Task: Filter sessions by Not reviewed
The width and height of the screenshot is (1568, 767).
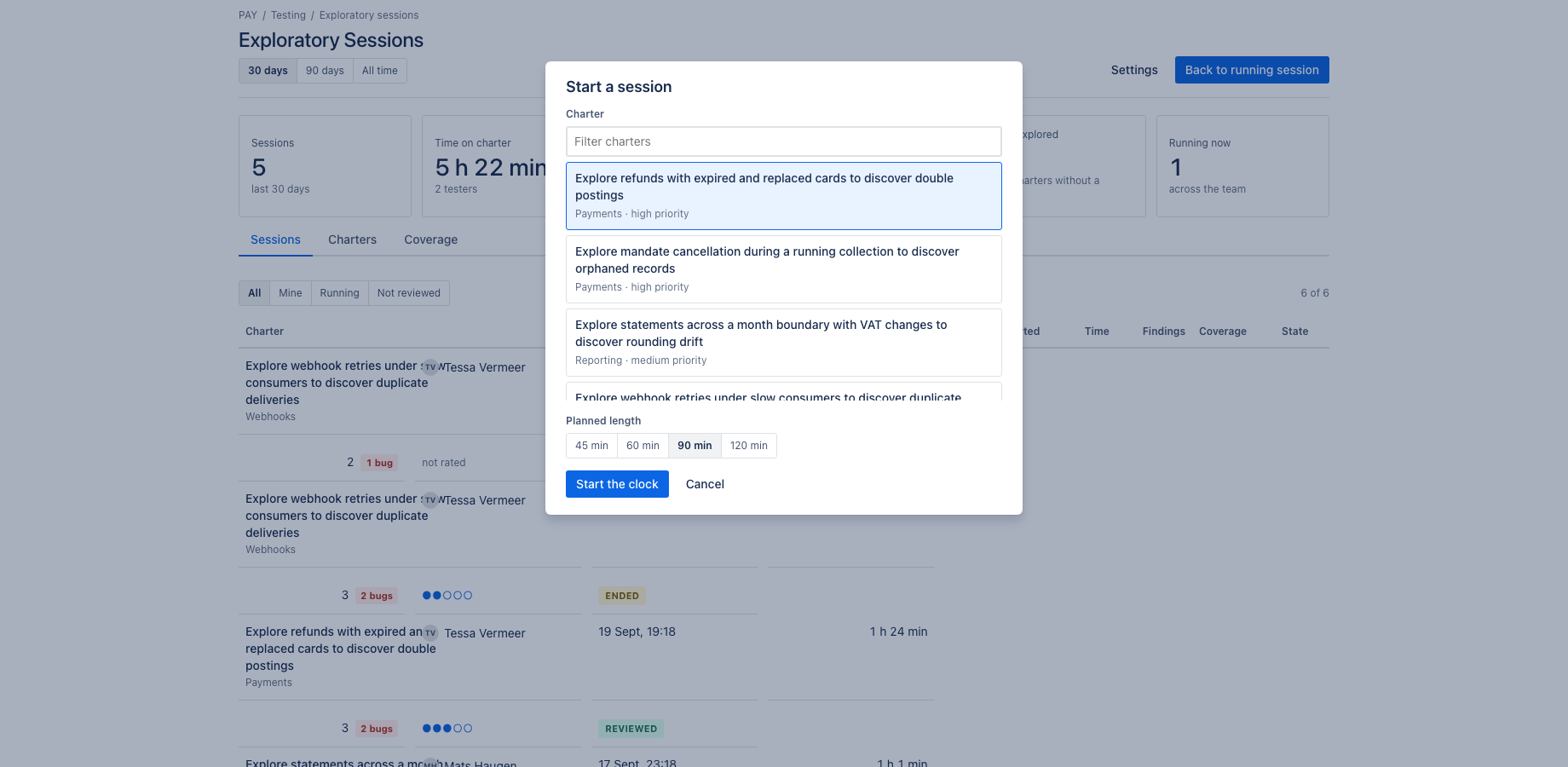Action: click(409, 293)
